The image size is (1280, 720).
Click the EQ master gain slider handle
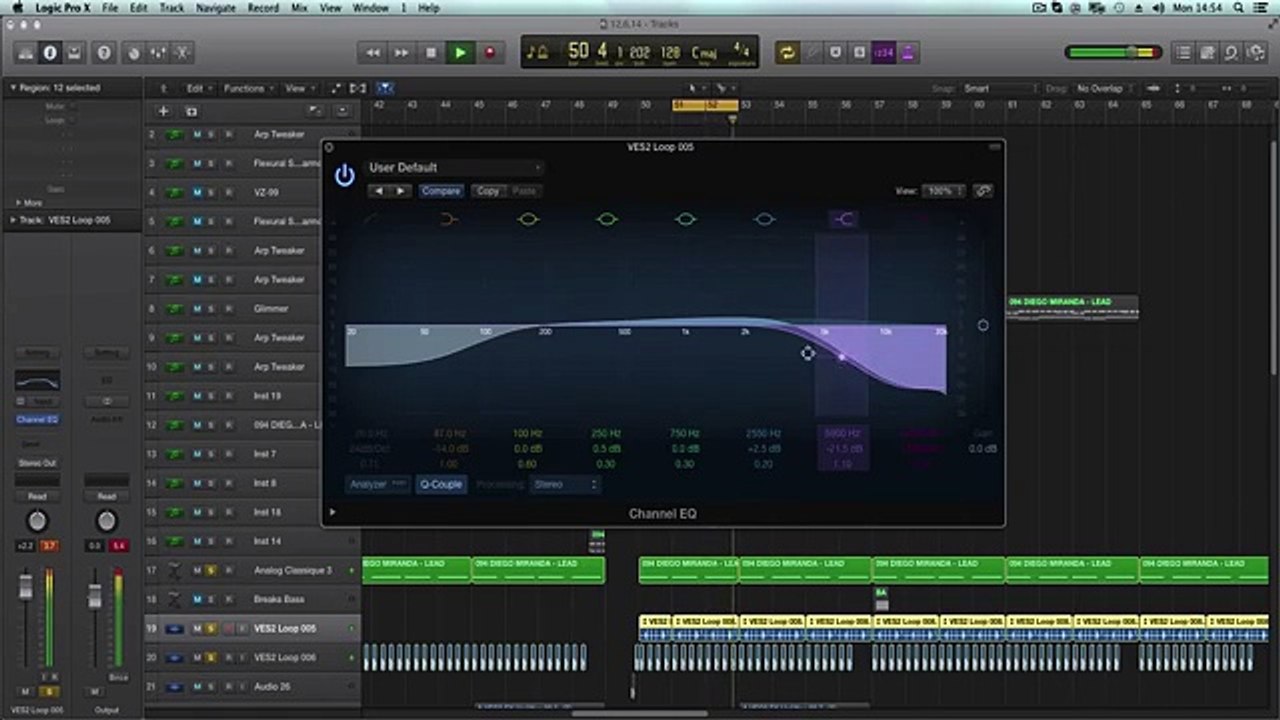pos(983,325)
